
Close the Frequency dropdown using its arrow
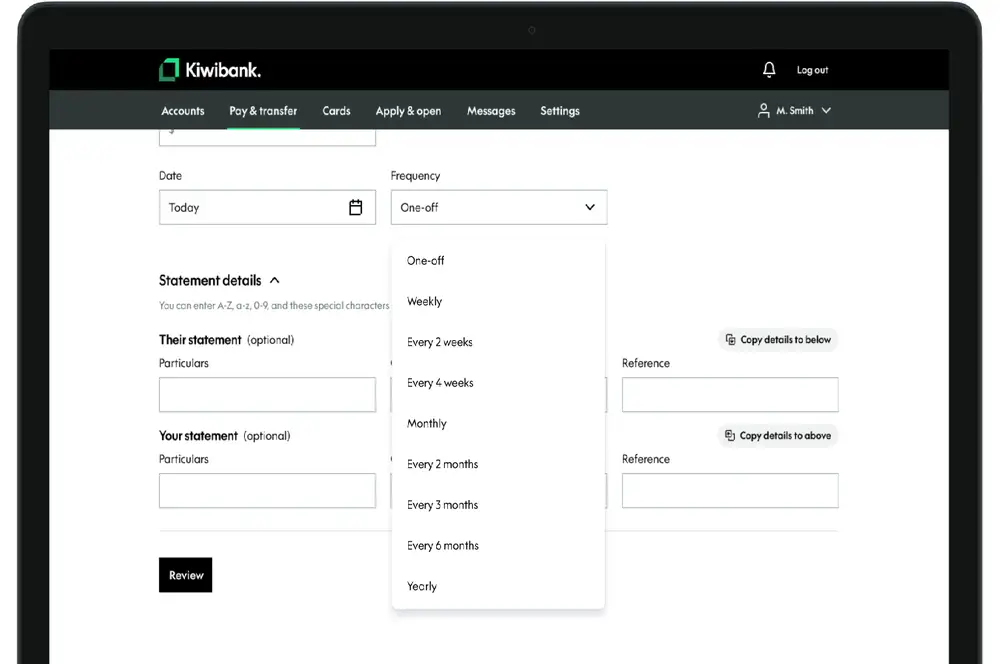click(x=590, y=208)
